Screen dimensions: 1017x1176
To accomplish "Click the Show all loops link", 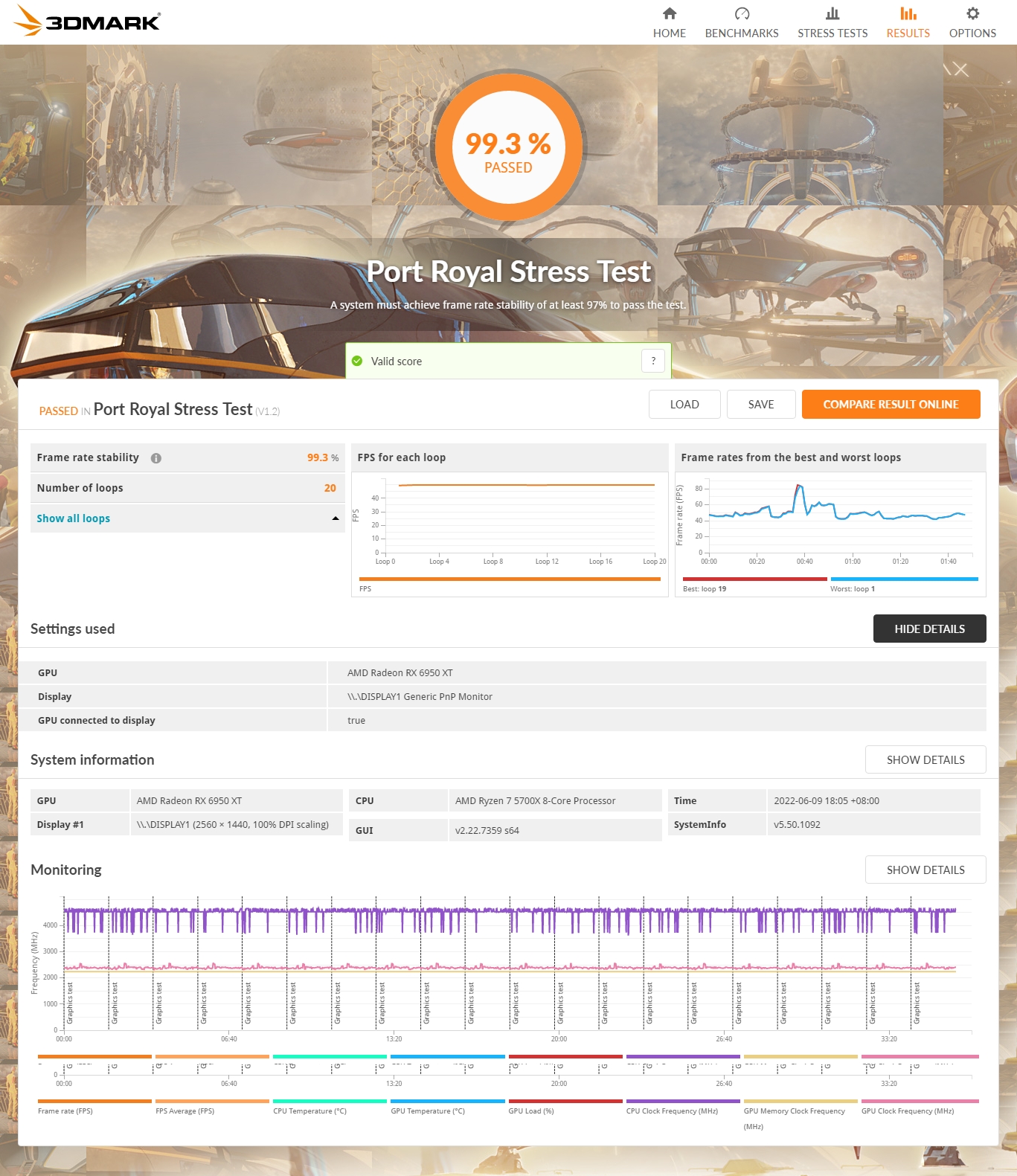I will (73, 518).
